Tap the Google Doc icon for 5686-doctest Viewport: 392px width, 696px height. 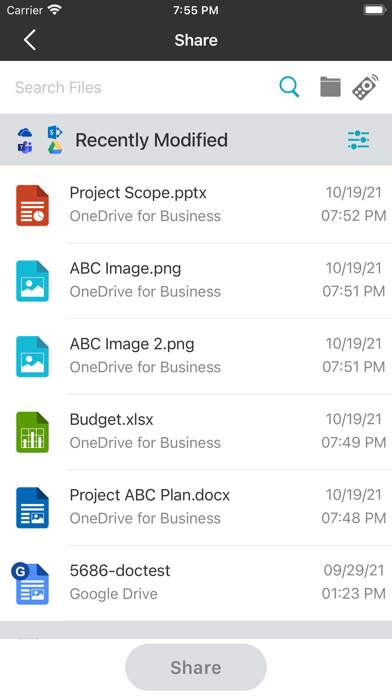(x=30, y=583)
